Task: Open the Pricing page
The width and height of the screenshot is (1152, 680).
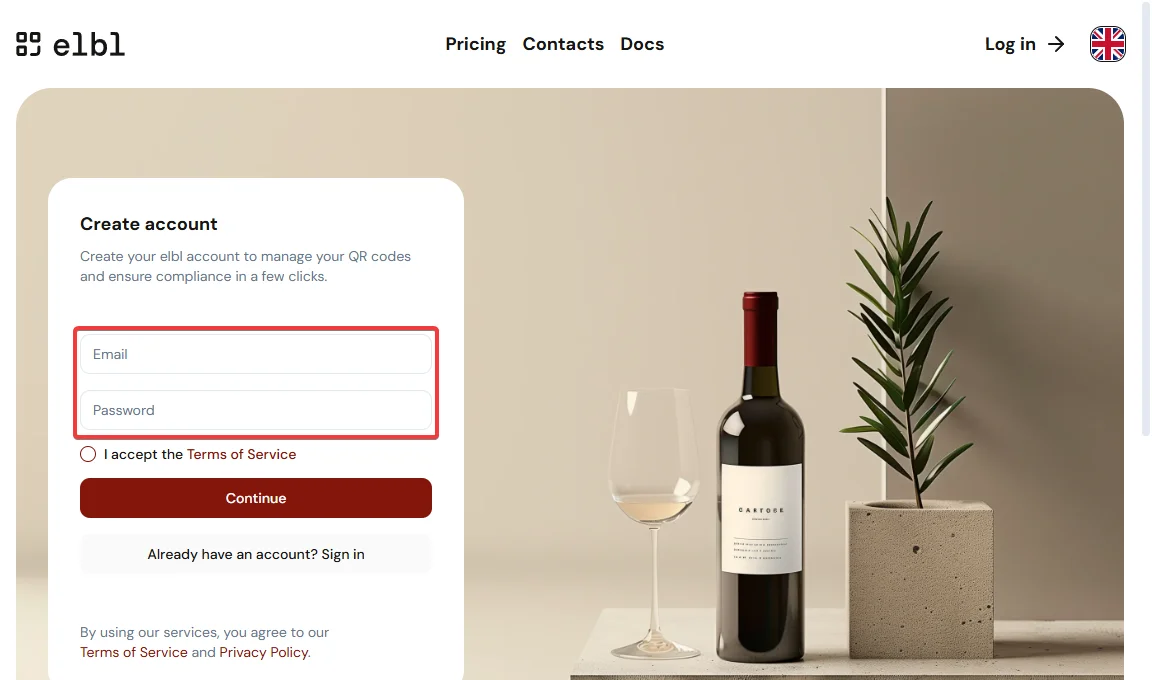Action: click(x=475, y=44)
